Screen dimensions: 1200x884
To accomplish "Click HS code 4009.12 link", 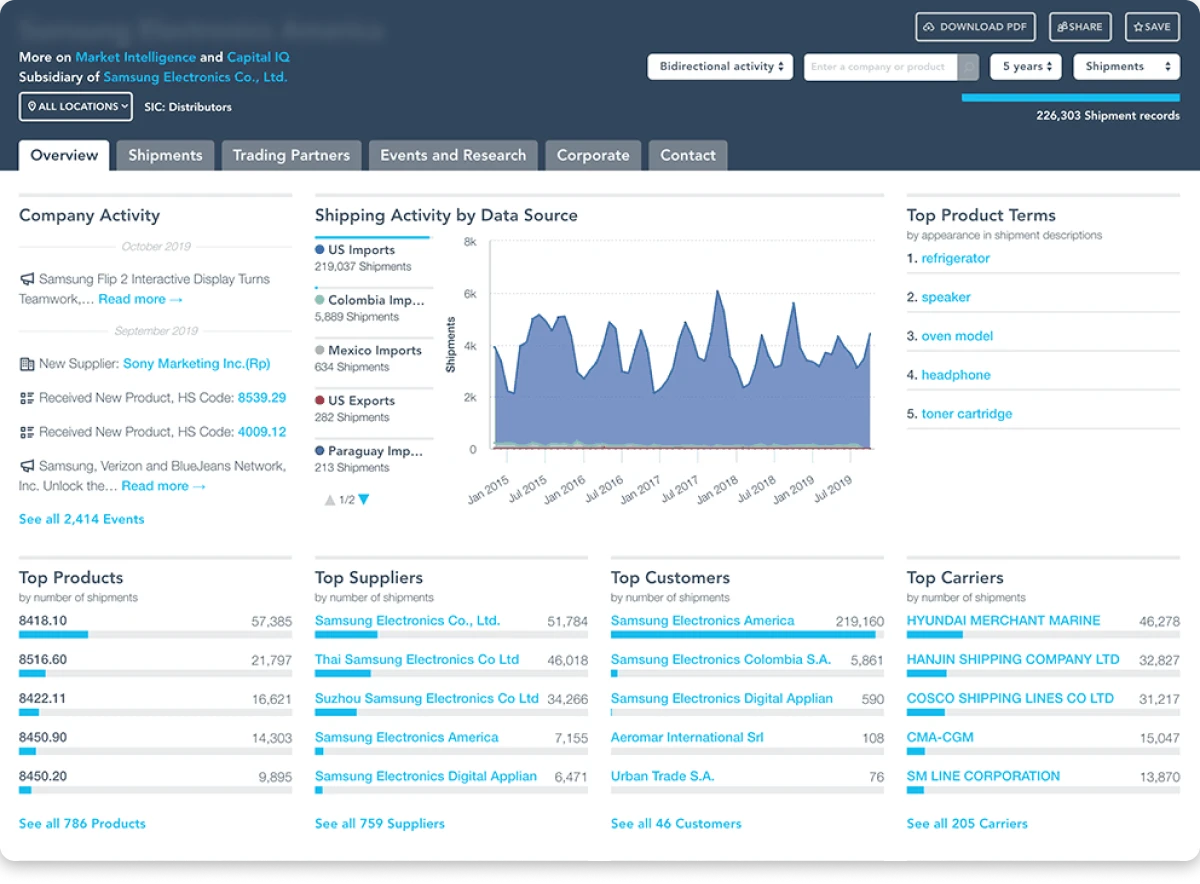I will (262, 432).
